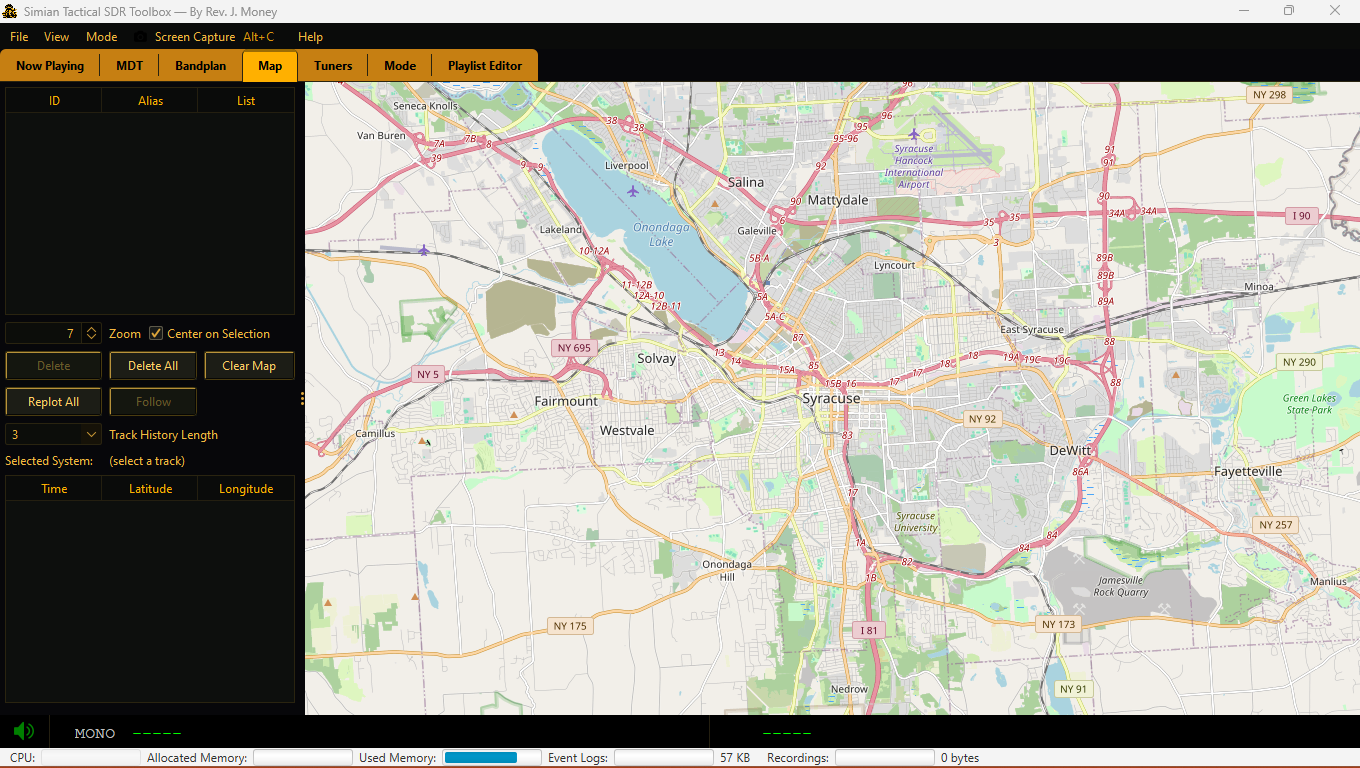Click the Time column header
This screenshot has height=768, width=1360.
[x=54, y=489]
